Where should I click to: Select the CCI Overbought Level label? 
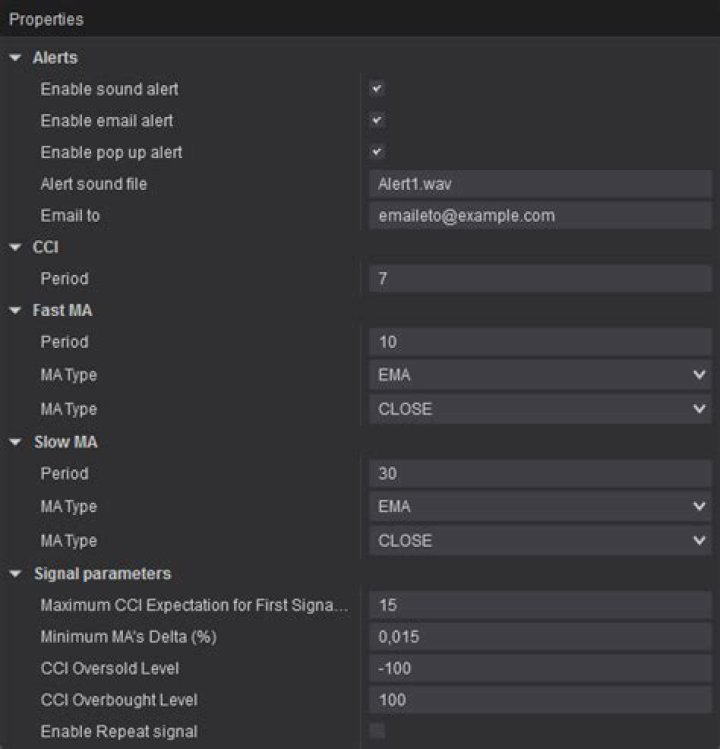[x=119, y=700]
